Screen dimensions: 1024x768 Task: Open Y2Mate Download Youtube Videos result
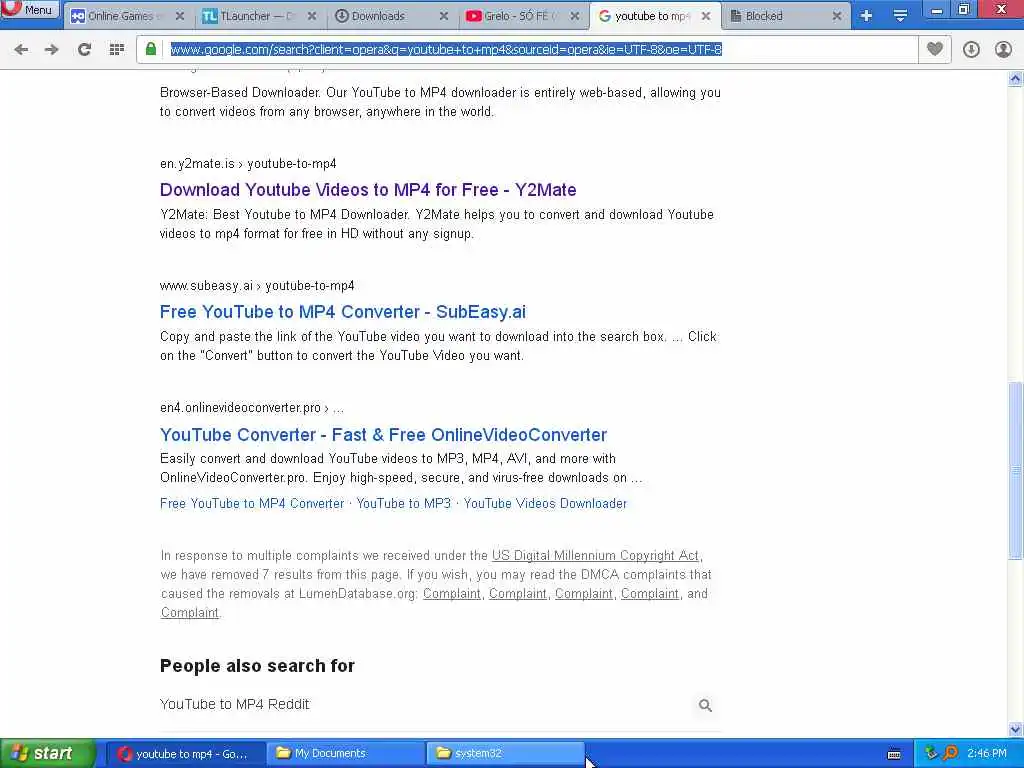368,190
